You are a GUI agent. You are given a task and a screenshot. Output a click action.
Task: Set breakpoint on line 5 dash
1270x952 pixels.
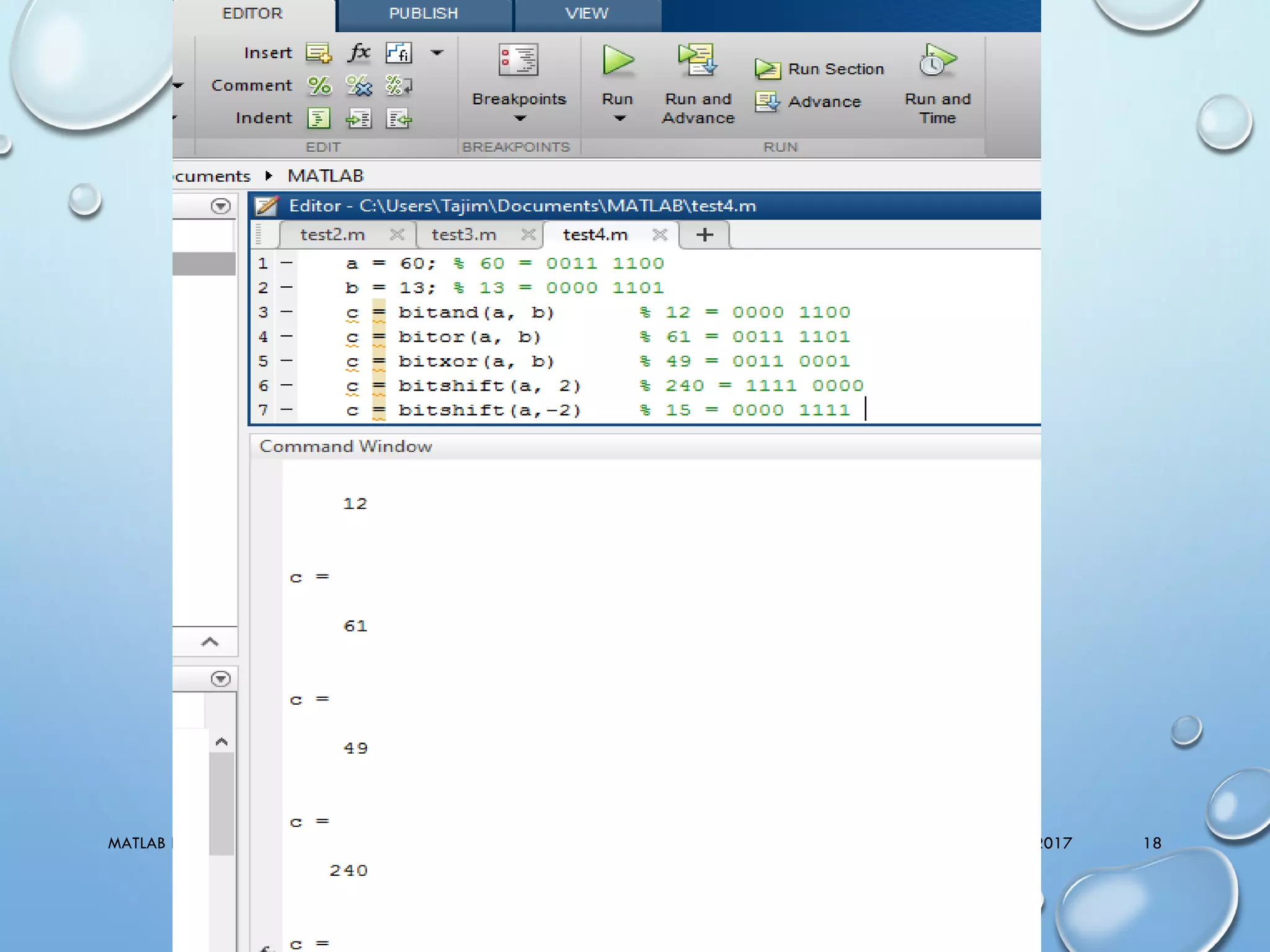(x=286, y=361)
